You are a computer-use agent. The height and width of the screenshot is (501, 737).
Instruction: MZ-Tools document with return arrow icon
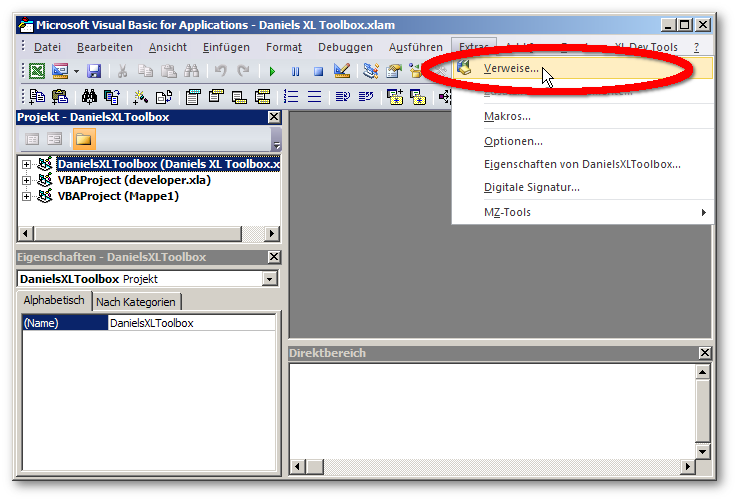click(164, 97)
